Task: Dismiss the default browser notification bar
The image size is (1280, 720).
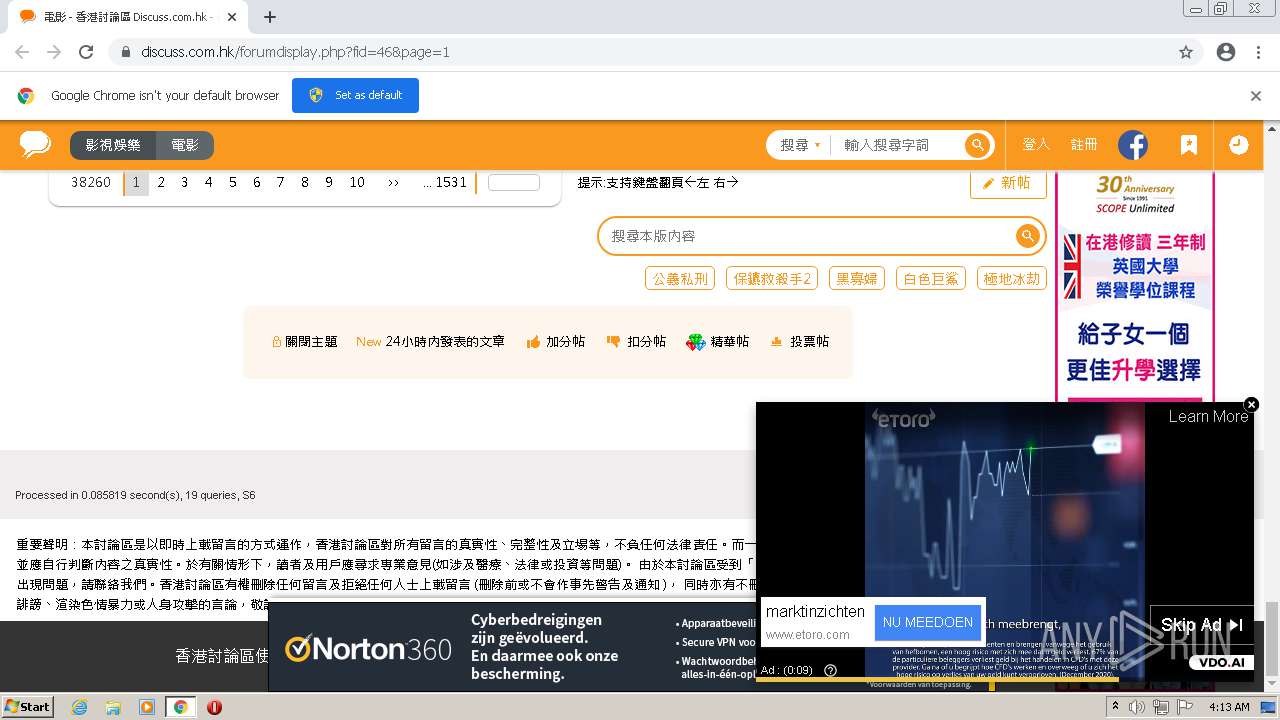Action: (1256, 96)
